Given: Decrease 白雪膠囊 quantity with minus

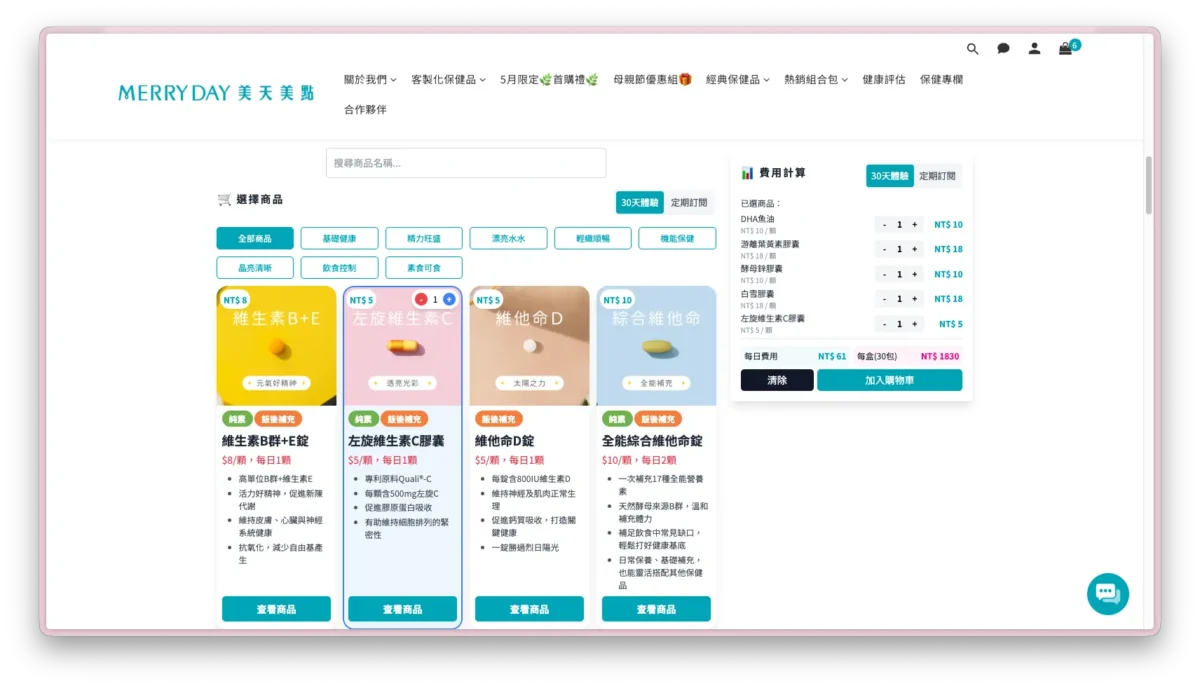Looking at the screenshot, I should click(x=884, y=299).
